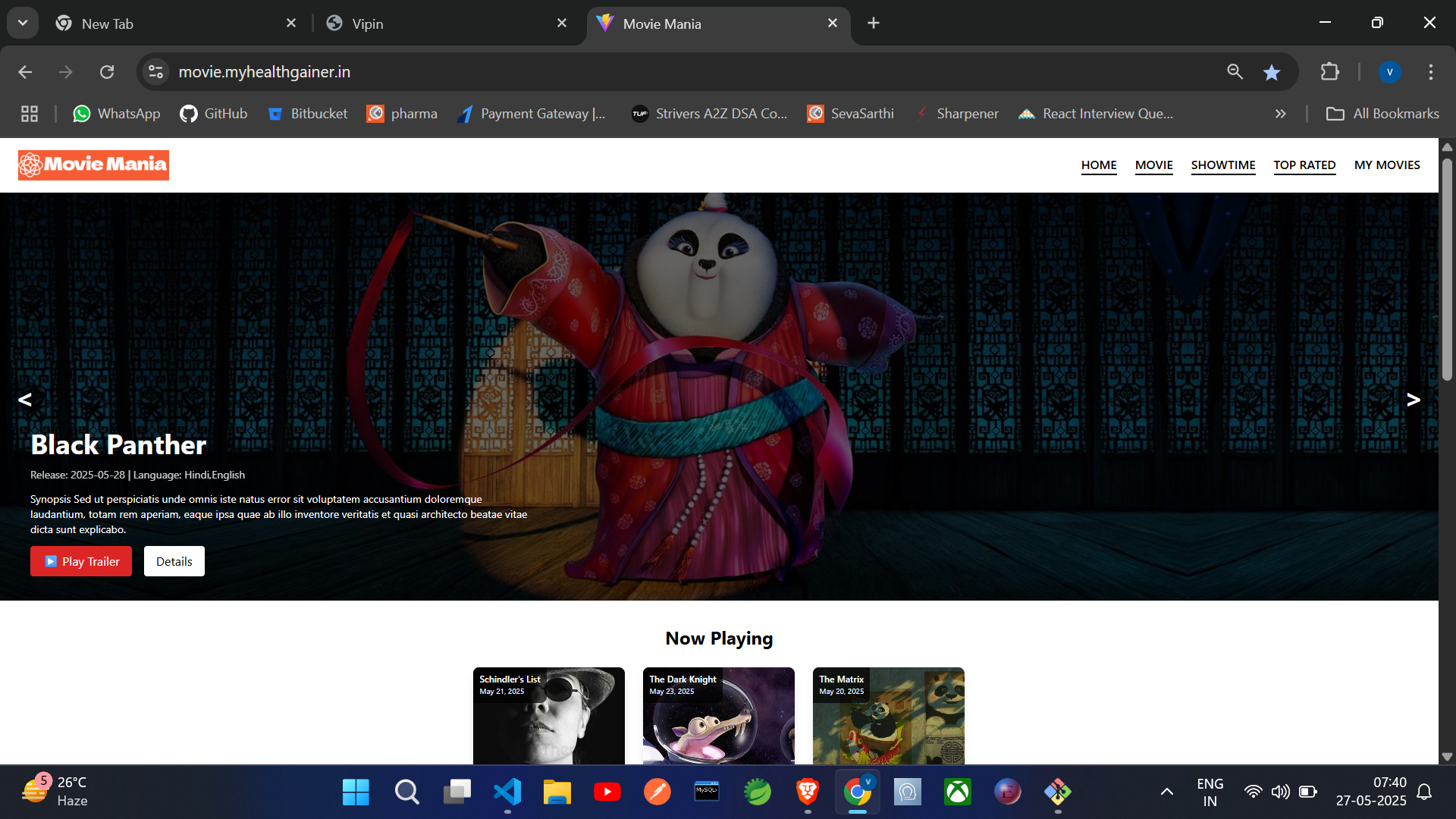Open the Strivers A2Z DSA bookmark
This screenshot has width=1456, height=819.
(710, 114)
